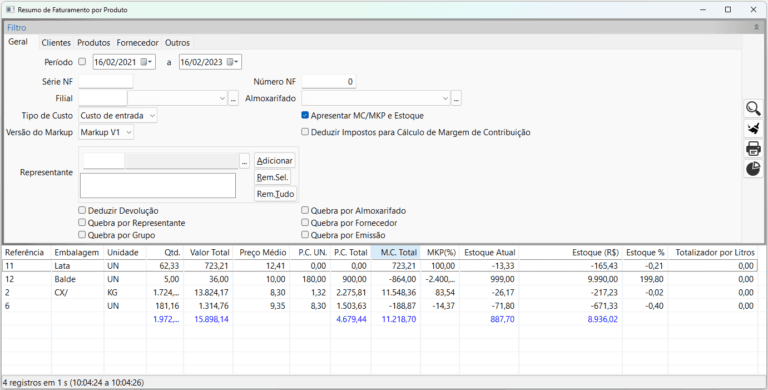Check Deduzir Devolução
The width and height of the screenshot is (768, 390).
click(x=82, y=210)
